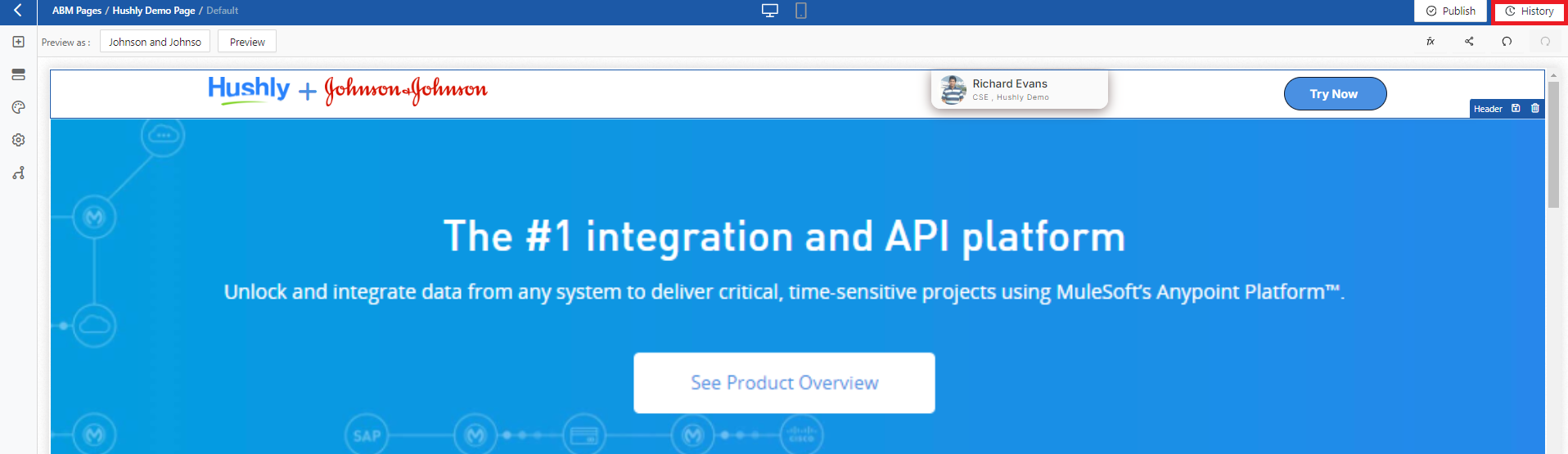Open the fx formula icon
This screenshot has height=454, width=1568.
point(1431,42)
